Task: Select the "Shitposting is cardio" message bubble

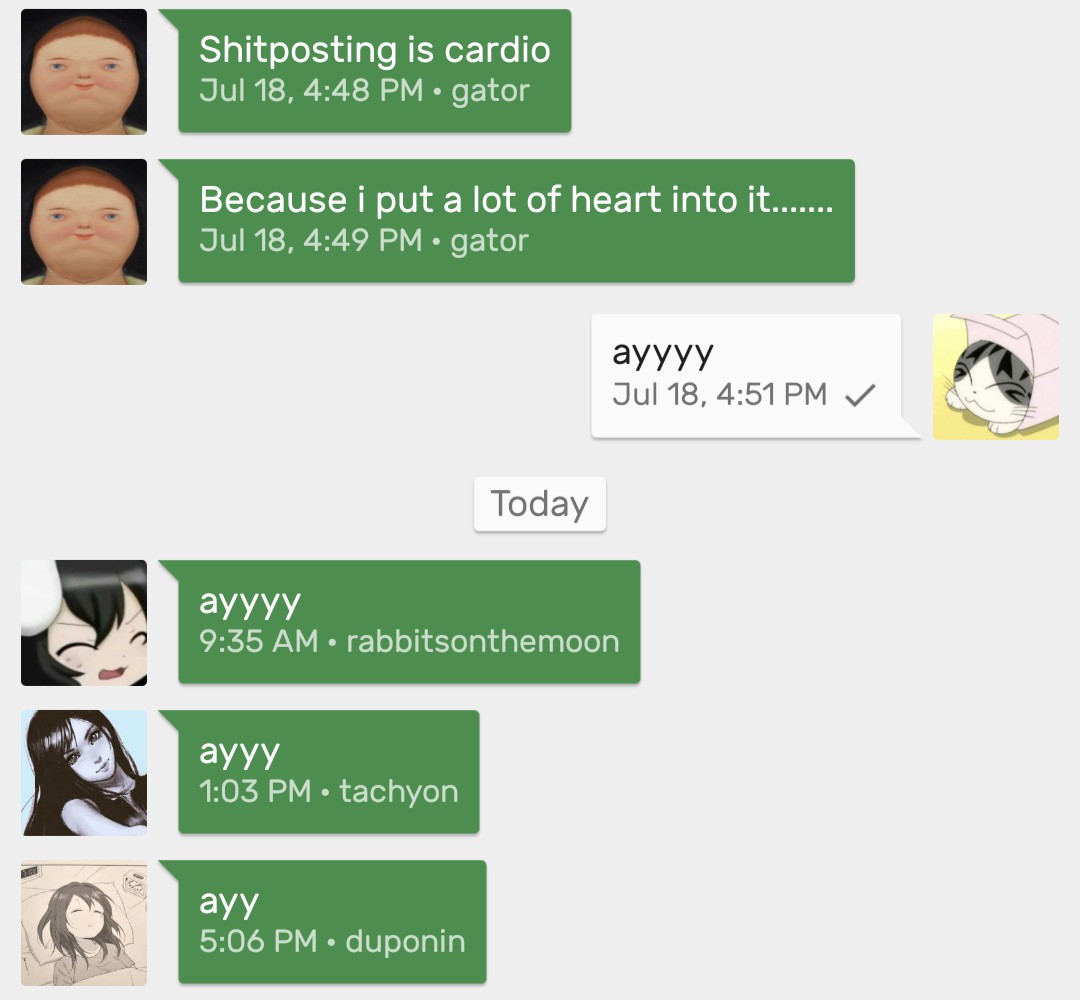Action: point(375,71)
